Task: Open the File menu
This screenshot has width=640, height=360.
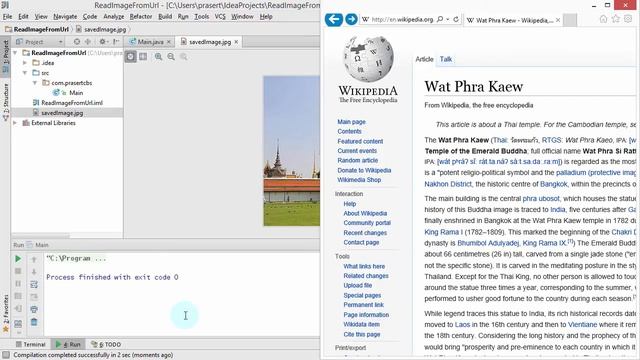Action: point(7,16)
